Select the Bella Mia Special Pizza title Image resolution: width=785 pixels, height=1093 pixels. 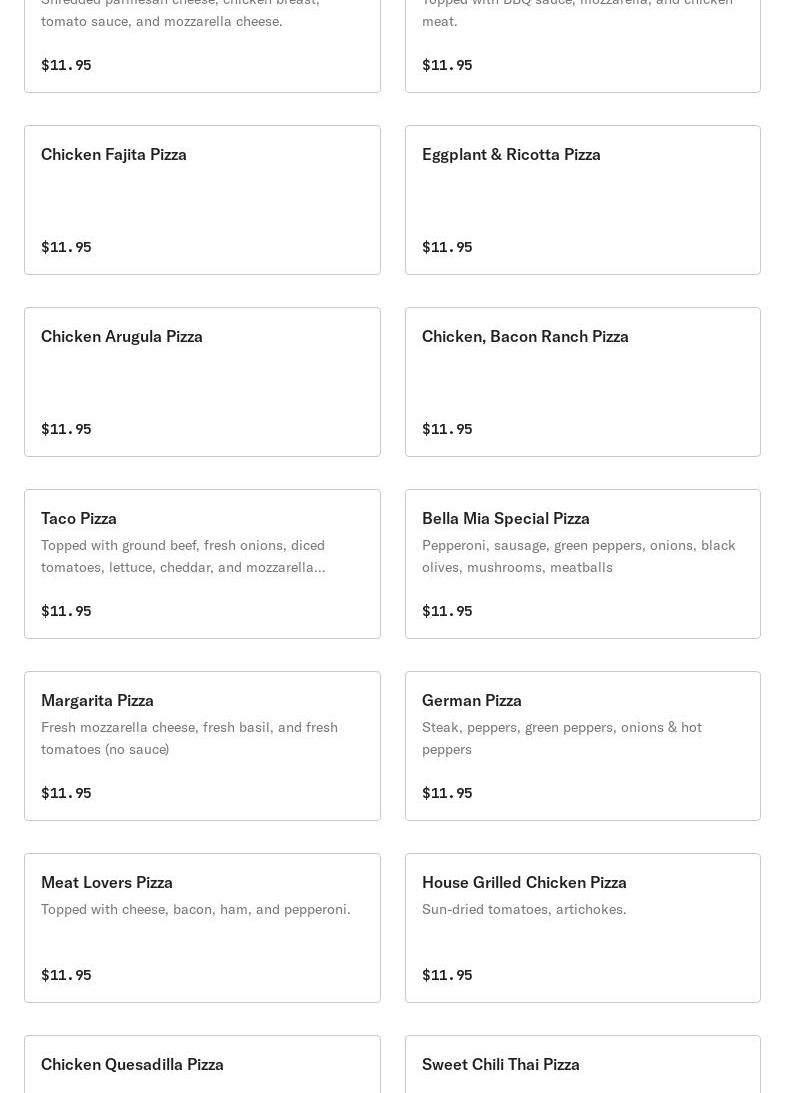pyautogui.click(x=505, y=519)
